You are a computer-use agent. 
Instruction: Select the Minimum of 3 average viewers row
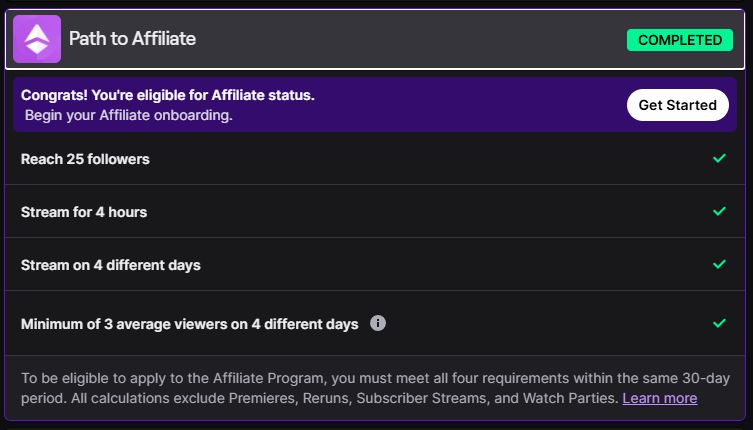coord(375,323)
